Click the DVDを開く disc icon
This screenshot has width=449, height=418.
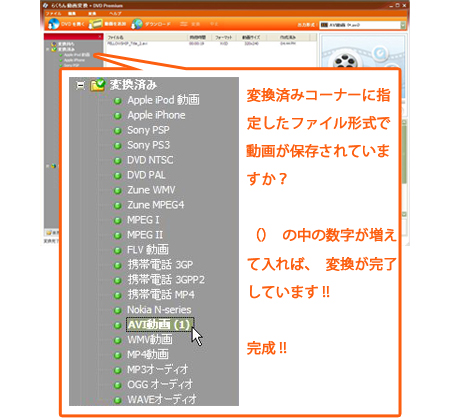54,24
